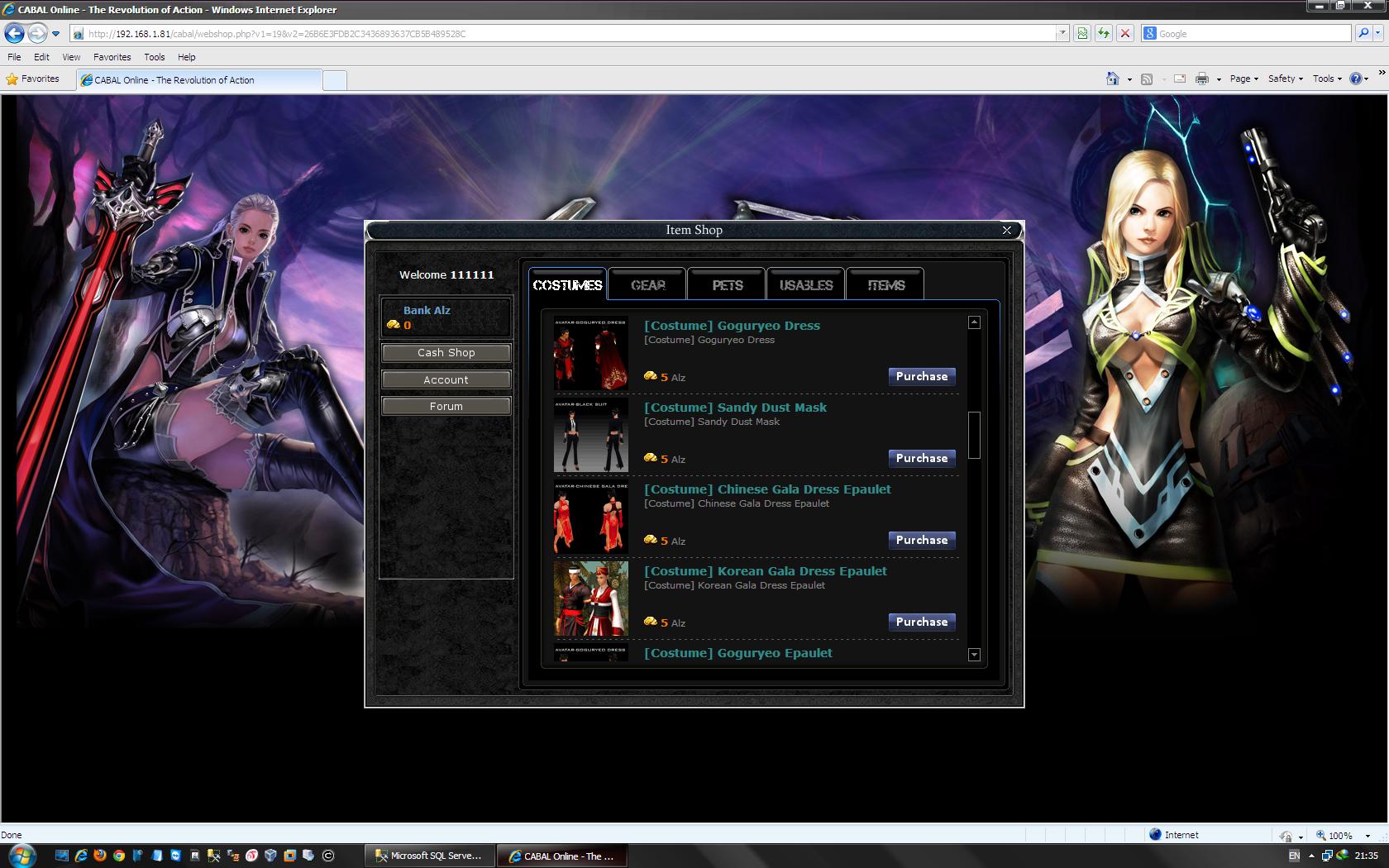
Task: Switch to the Microsoft SQL Server taskbar window
Action: [x=429, y=856]
